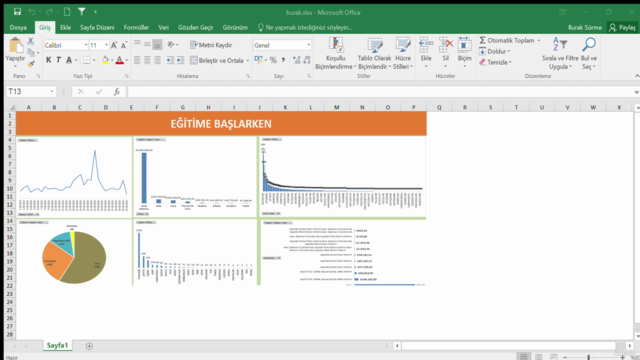Screen dimensions: 640x360
Task: Create a new blank document from the quick access toolbar
Action: [67, 12]
